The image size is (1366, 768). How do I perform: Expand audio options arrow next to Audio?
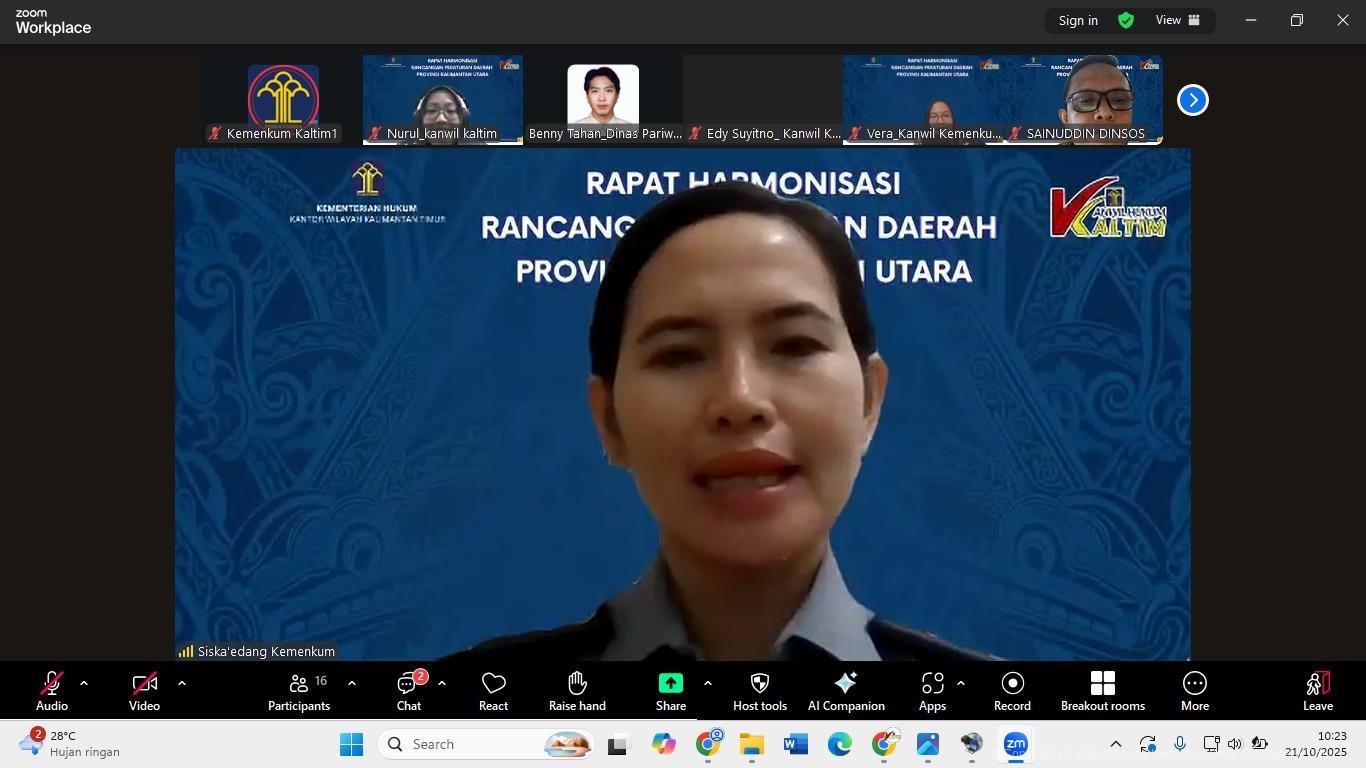tap(84, 684)
